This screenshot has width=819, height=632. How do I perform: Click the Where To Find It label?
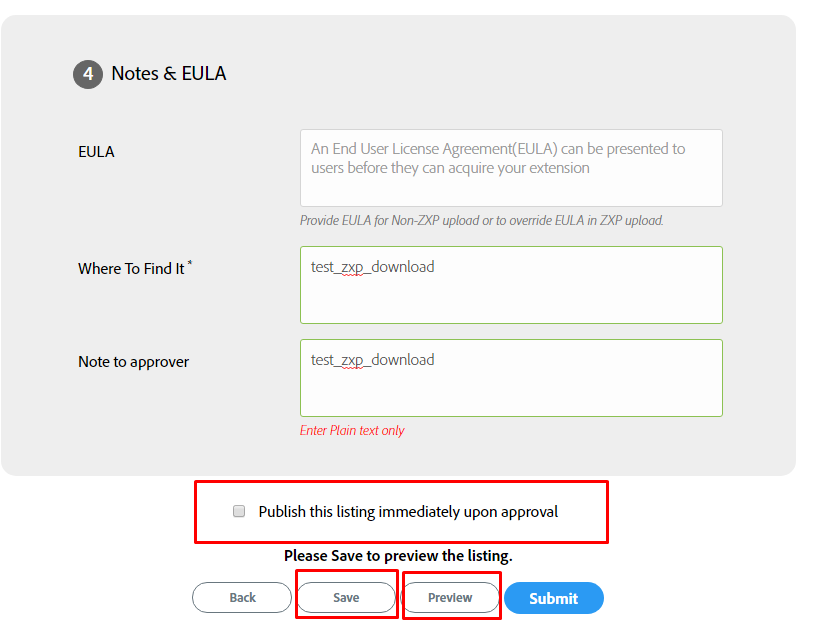pyautogui.click(x=131, y=269)
